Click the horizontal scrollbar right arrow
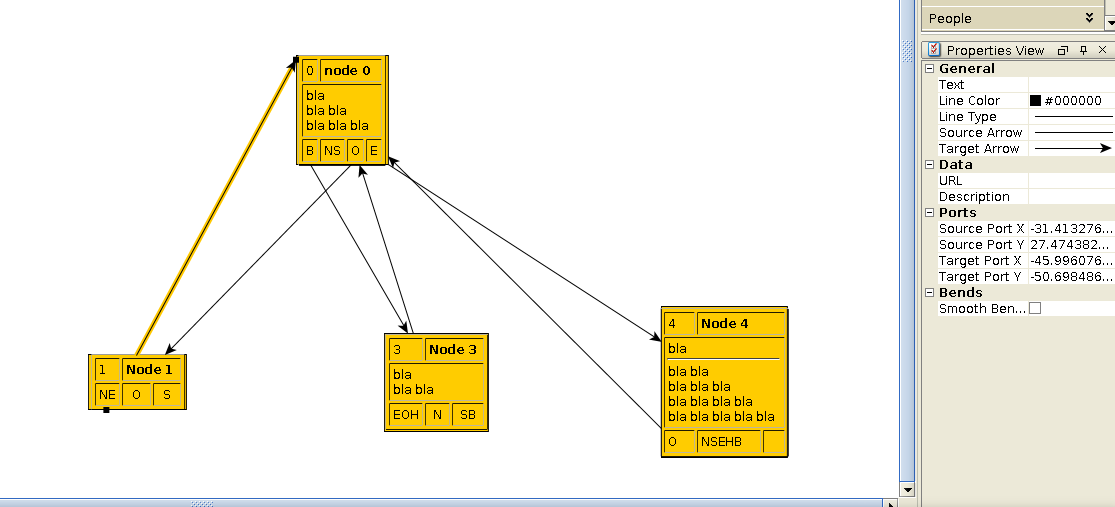This screenshot has height=507, width=1115. (x=893, y=502)
